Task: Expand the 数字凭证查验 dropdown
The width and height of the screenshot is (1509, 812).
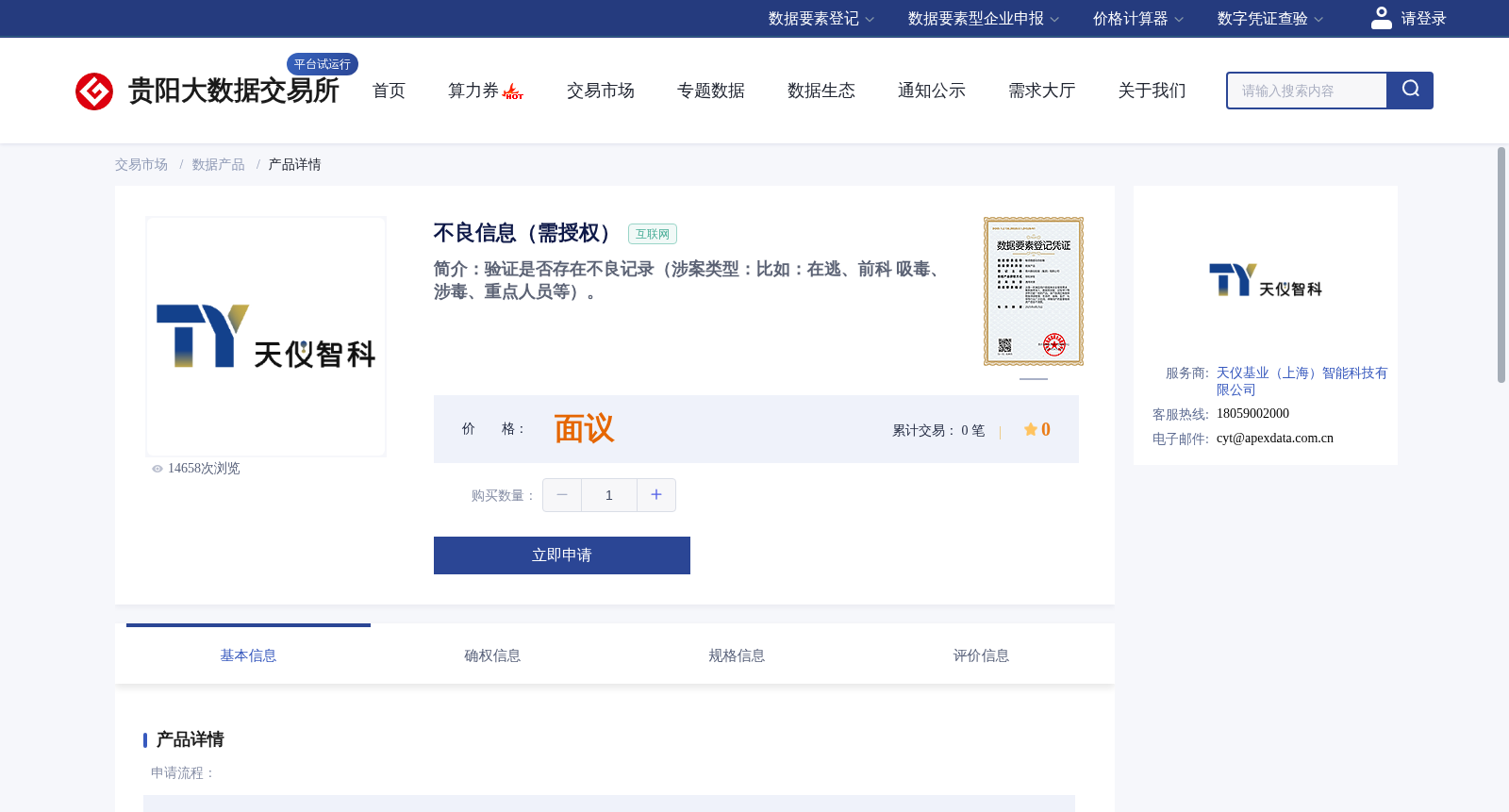Action: (1270, 19)
